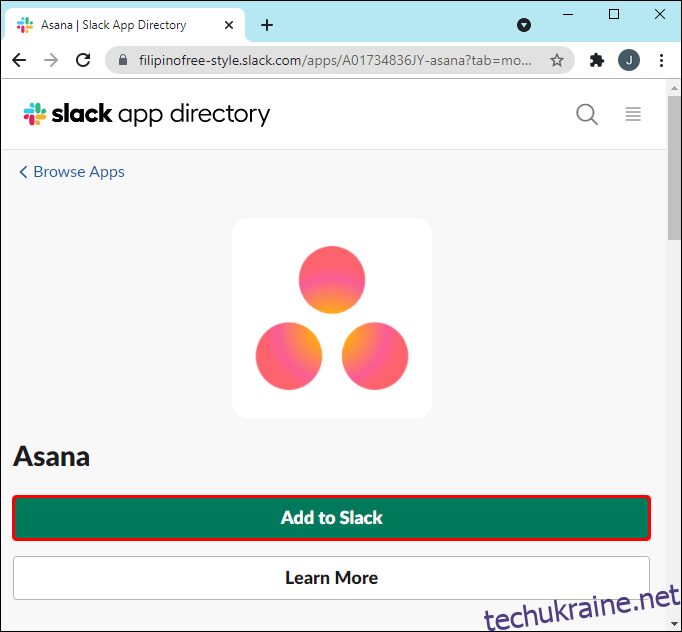Click the Asana heading text
The height and width of the screenshot is (632, 682).
click(51, 456)
